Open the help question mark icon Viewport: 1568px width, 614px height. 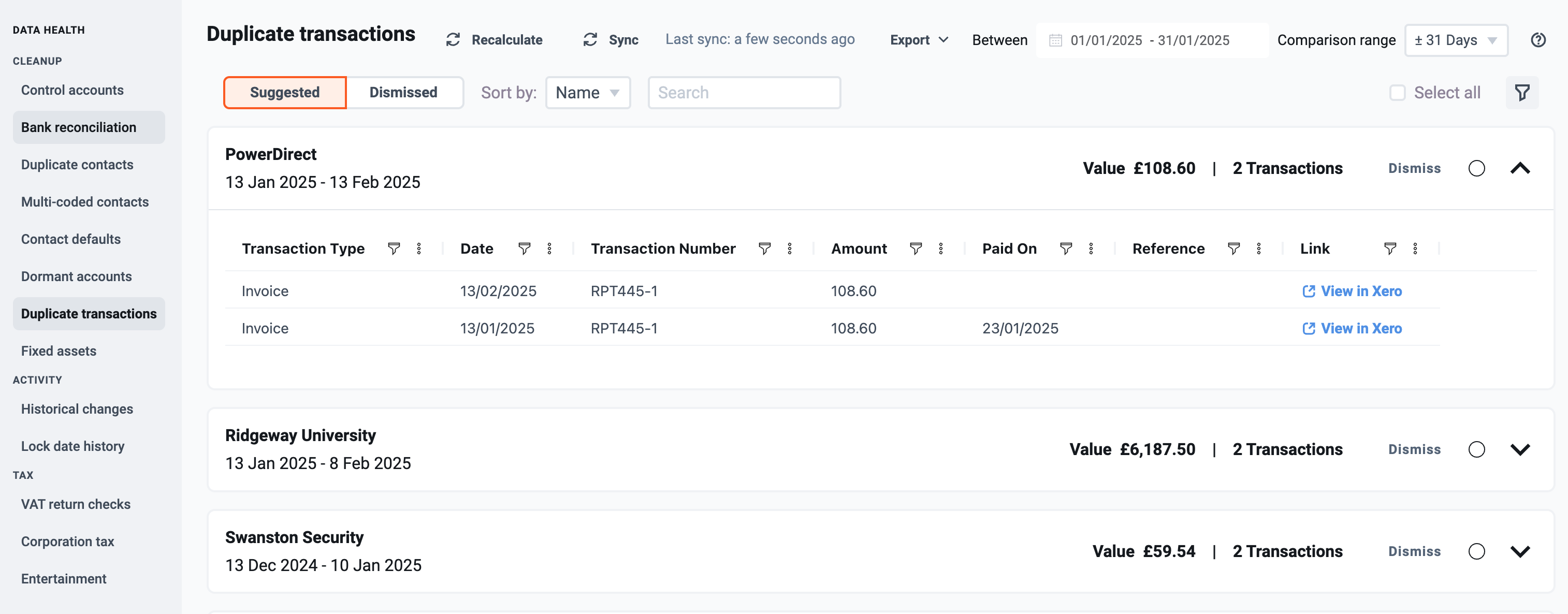[1538, 40]
